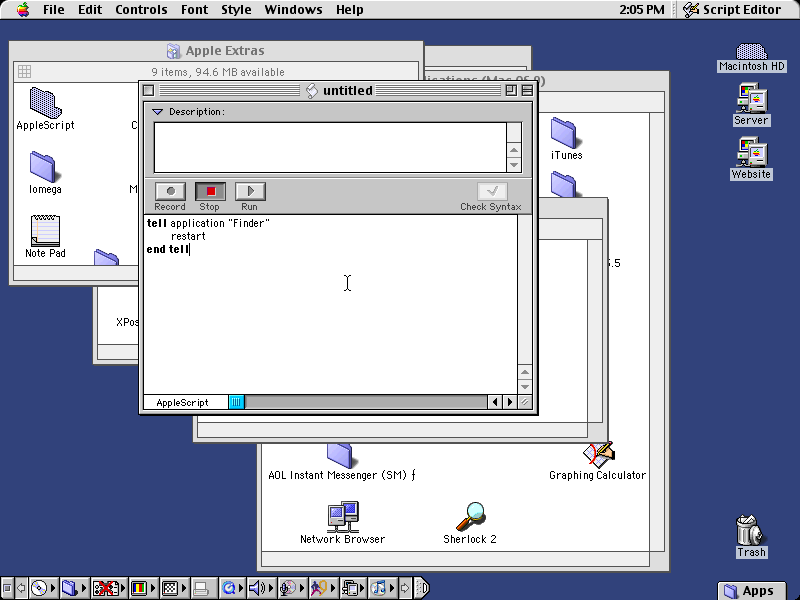
Task: Click the menu bar clock
Action: (x=642, y=10)
